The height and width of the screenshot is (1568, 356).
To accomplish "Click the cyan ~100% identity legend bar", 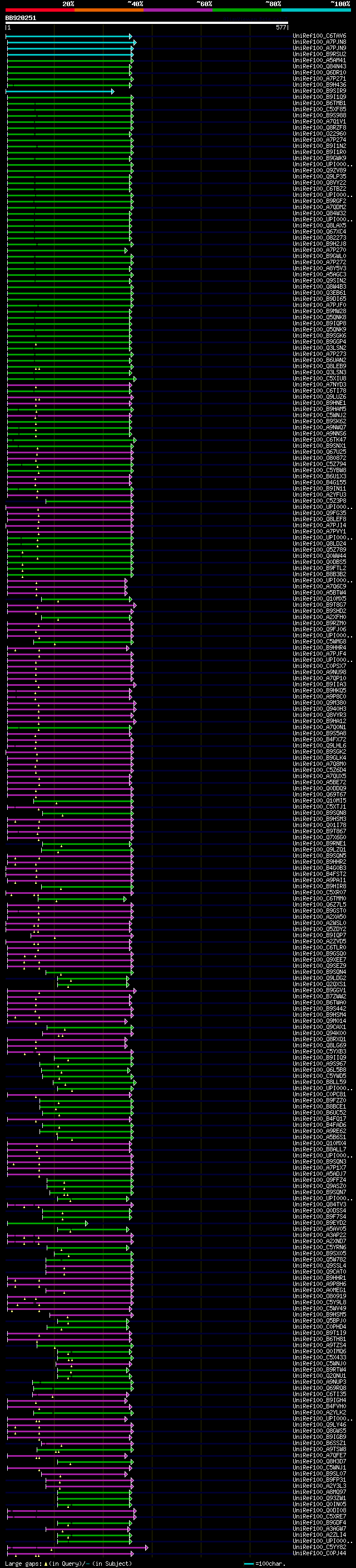I will pyautogui.click(x=316, y=10).
